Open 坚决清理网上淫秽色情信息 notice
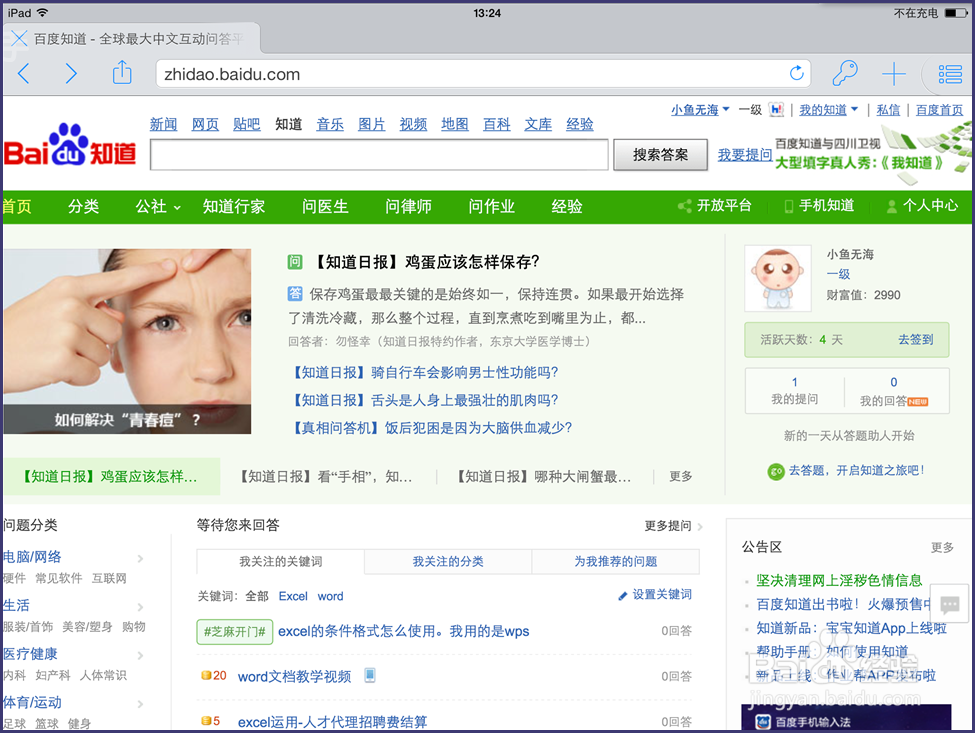Viewport: 975px width, 733px height. pyautogui.click(x=839, y=581)
